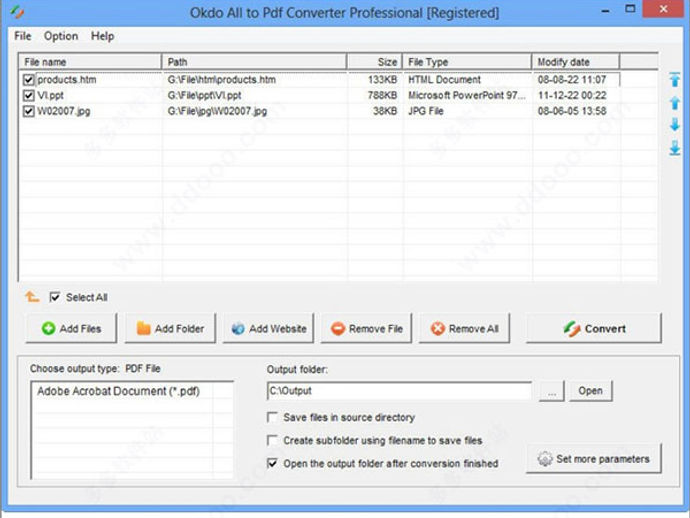Disable Open the output folder after conversion

(x=272, y=463)
